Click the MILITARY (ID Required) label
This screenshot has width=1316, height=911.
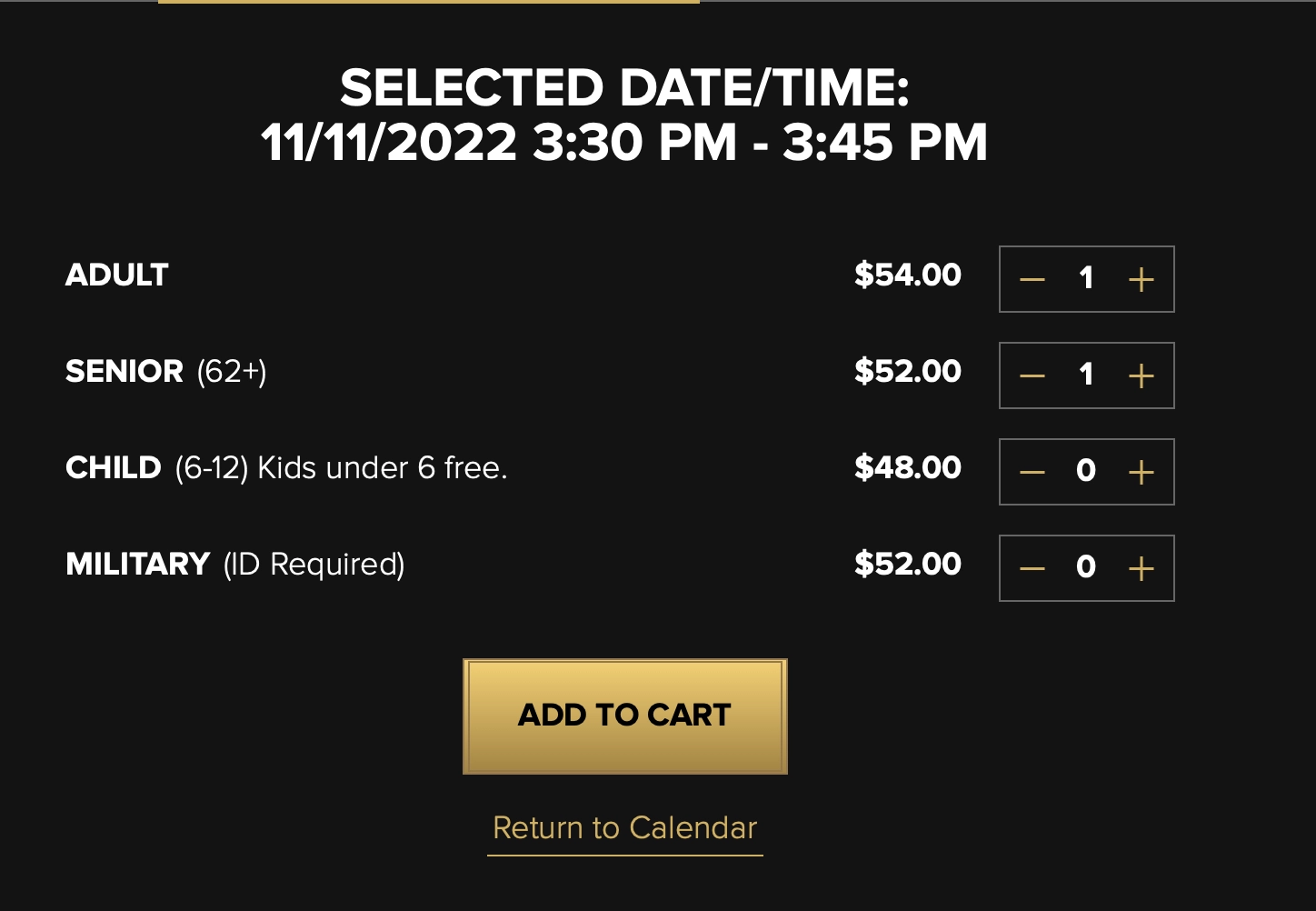(234, 565)
